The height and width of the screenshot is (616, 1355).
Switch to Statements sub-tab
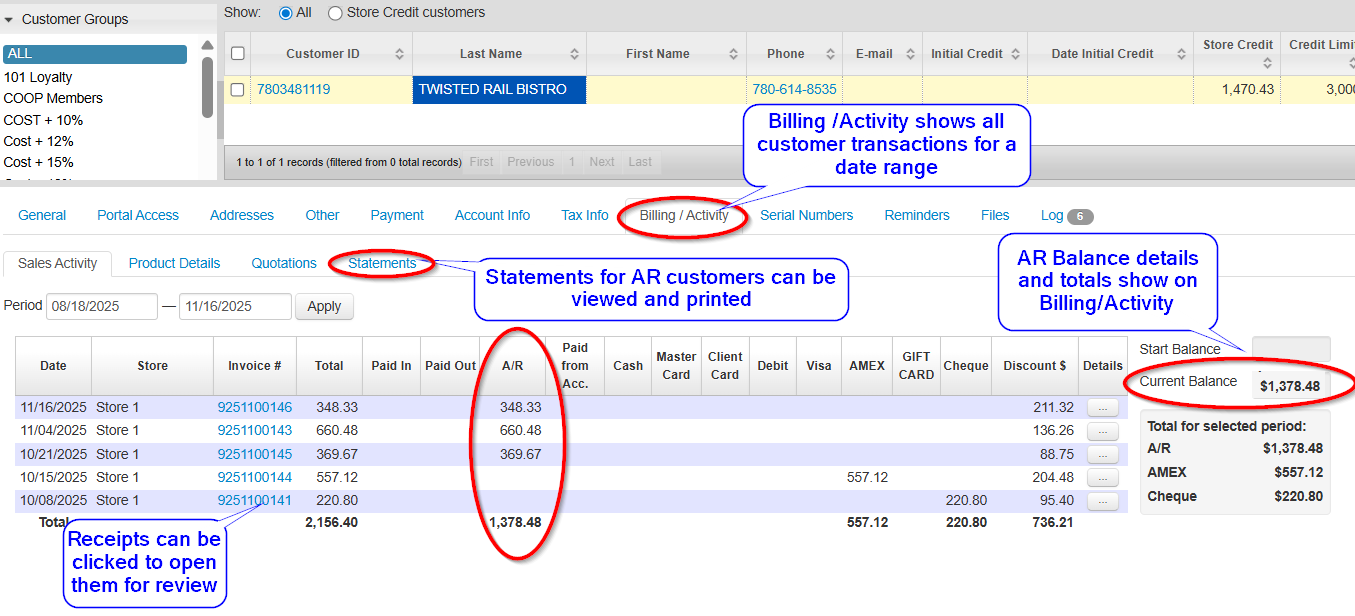pos(382,263)
